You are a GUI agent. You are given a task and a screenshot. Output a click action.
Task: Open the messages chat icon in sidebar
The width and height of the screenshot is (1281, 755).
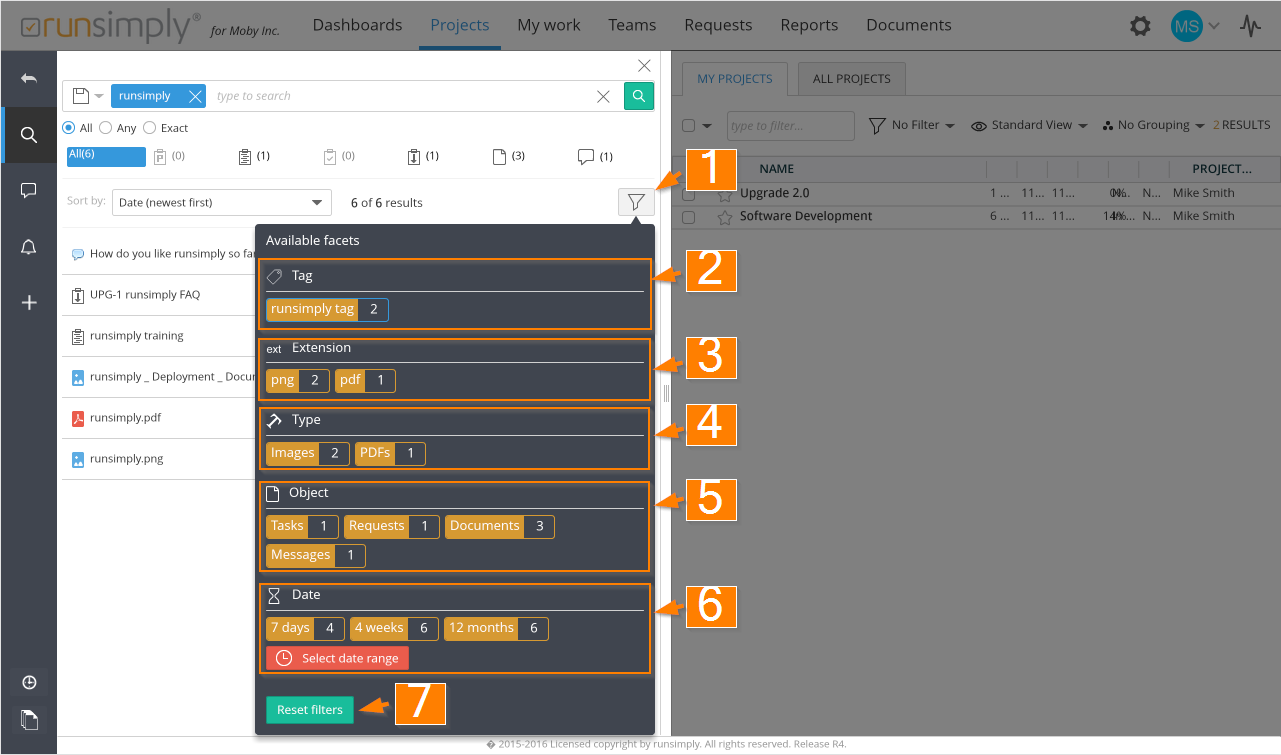click(x=29, y=190)
